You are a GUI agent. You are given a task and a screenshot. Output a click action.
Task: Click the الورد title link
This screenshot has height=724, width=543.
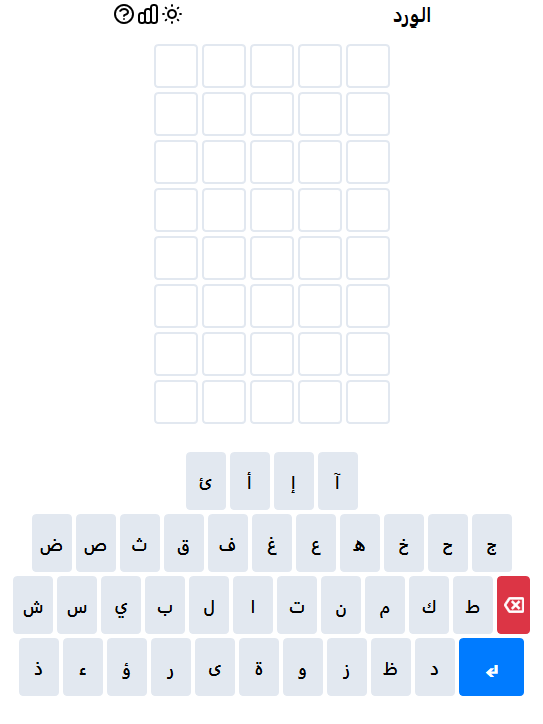(x=412, y=17)
